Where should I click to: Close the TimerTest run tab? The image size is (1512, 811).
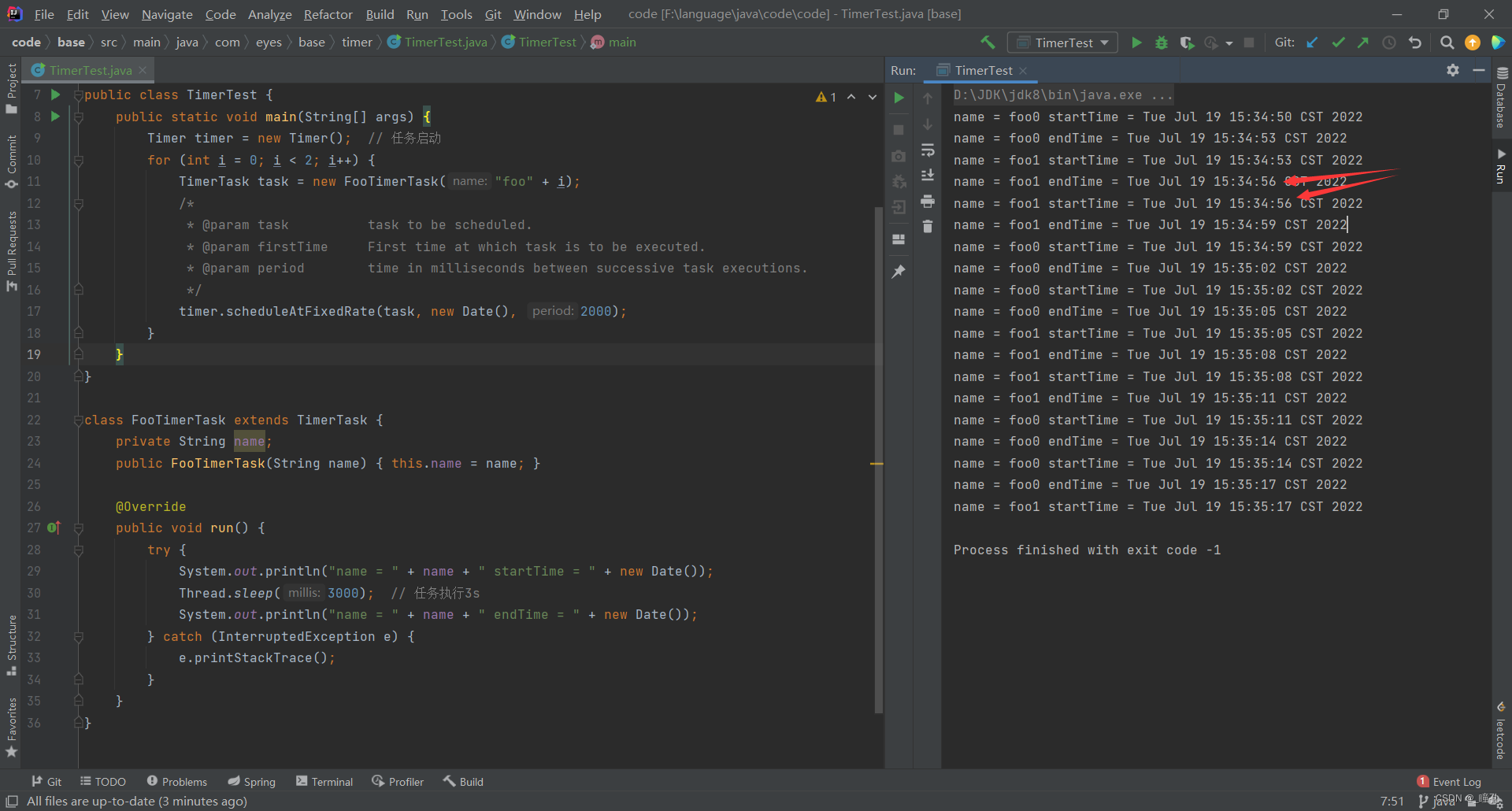(x=1023, y=71)
